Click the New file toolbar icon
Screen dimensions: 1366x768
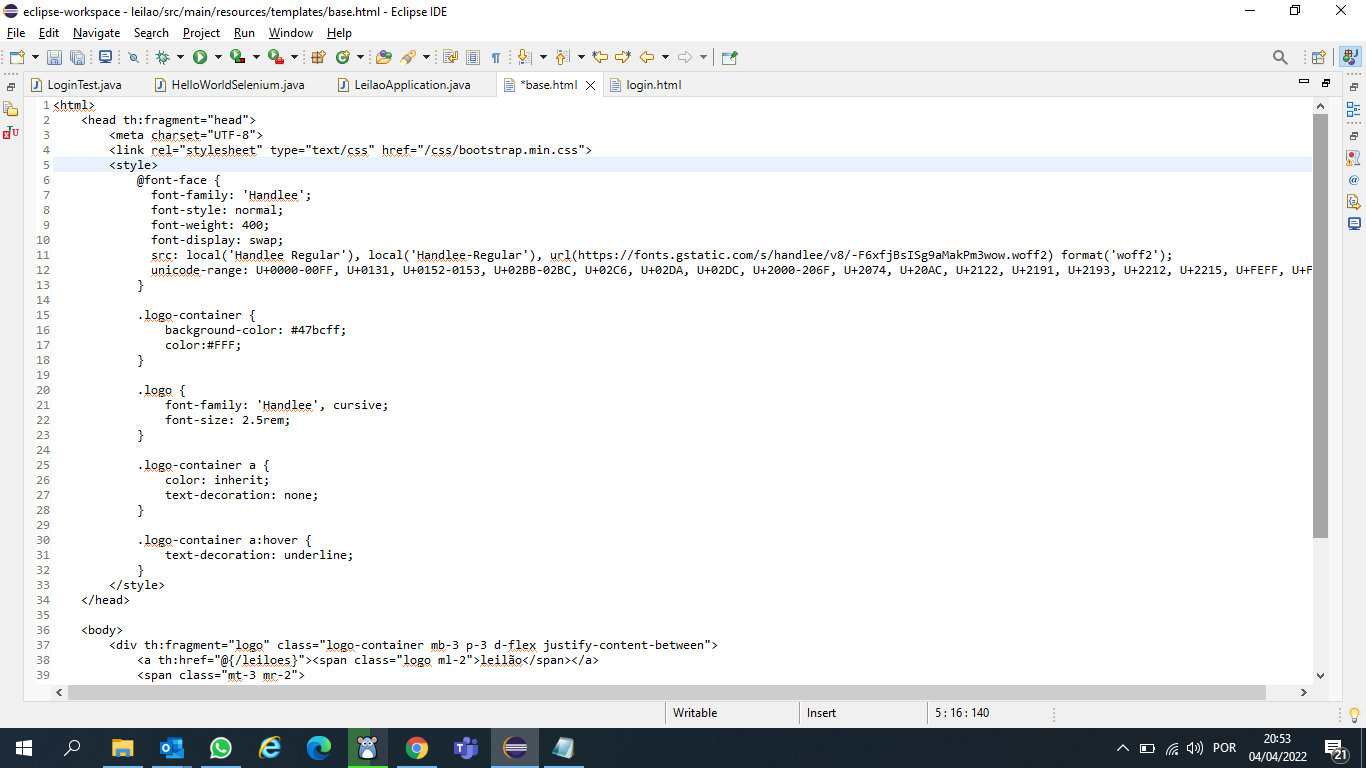click(x=17, y=57)
